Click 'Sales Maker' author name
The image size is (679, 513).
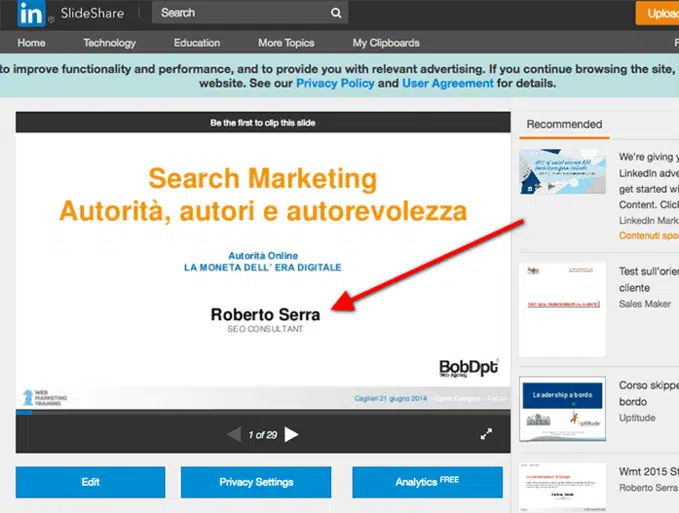(x=645, y=304)
